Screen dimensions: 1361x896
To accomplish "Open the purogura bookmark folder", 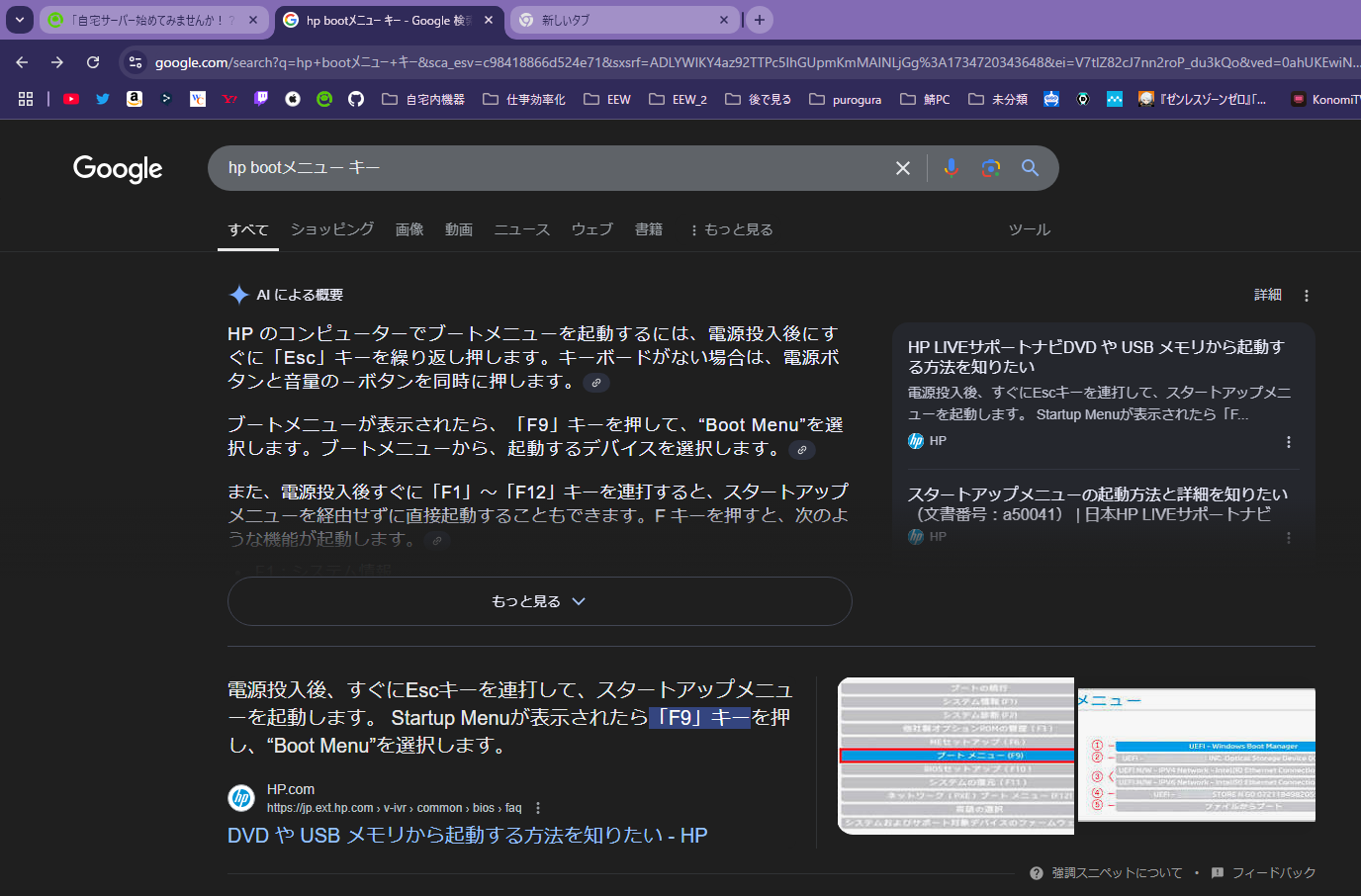I will (x=846, y=99).
